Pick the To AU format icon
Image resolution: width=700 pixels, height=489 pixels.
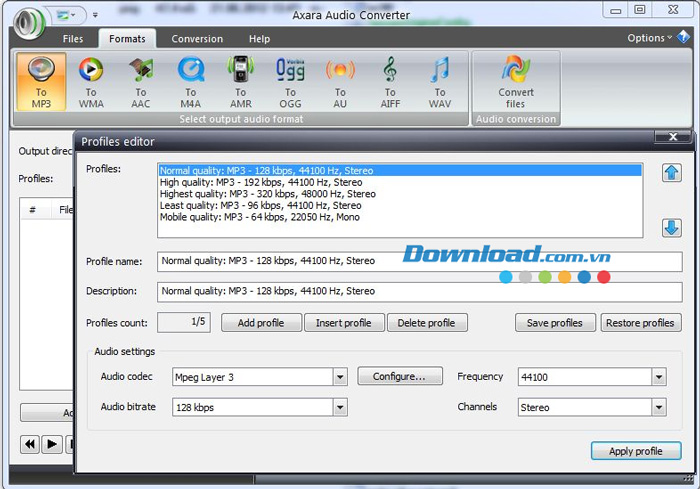(x=341, y=81)
